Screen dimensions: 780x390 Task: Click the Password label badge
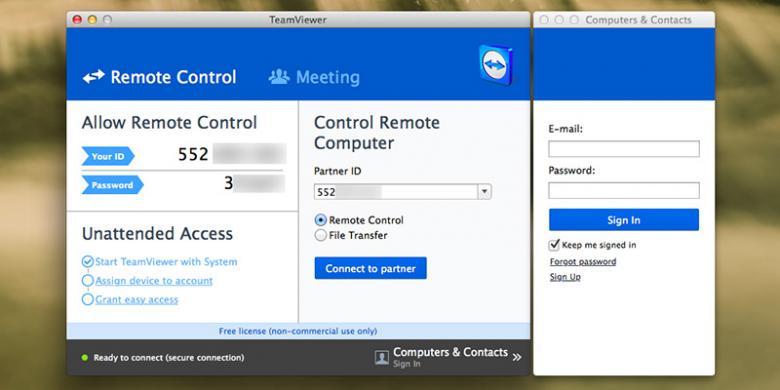112,185
